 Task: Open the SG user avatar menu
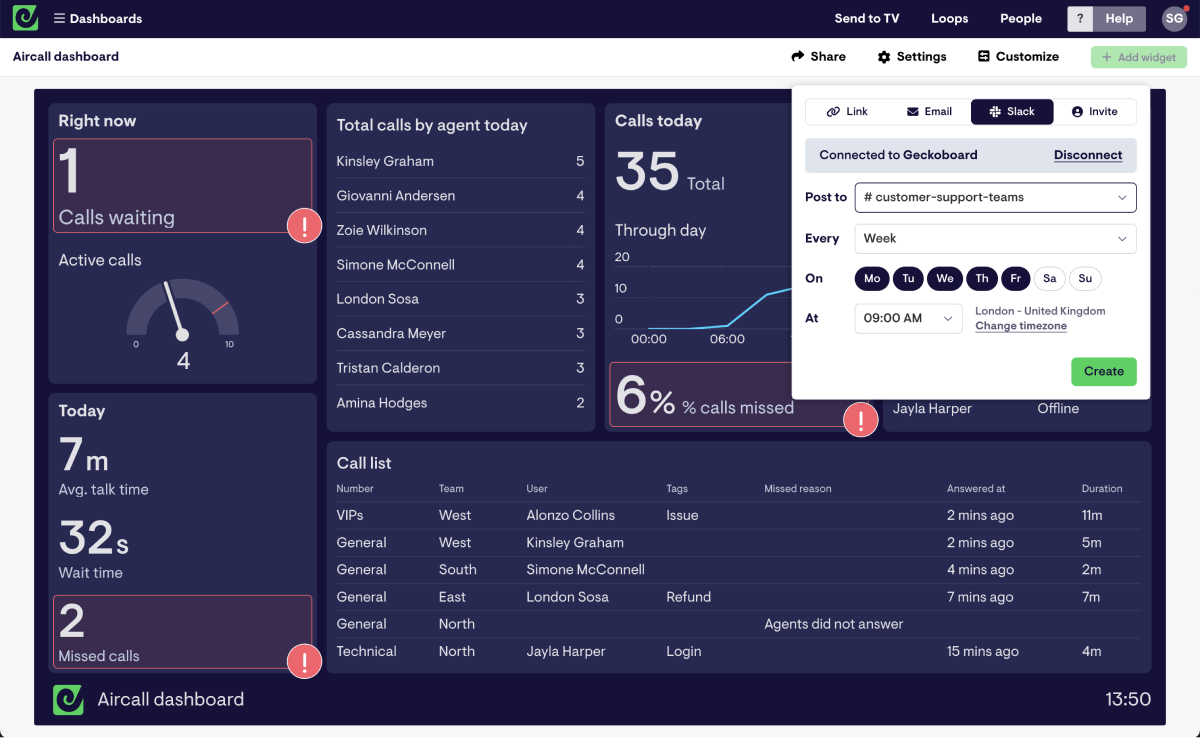click(1174, 19)
